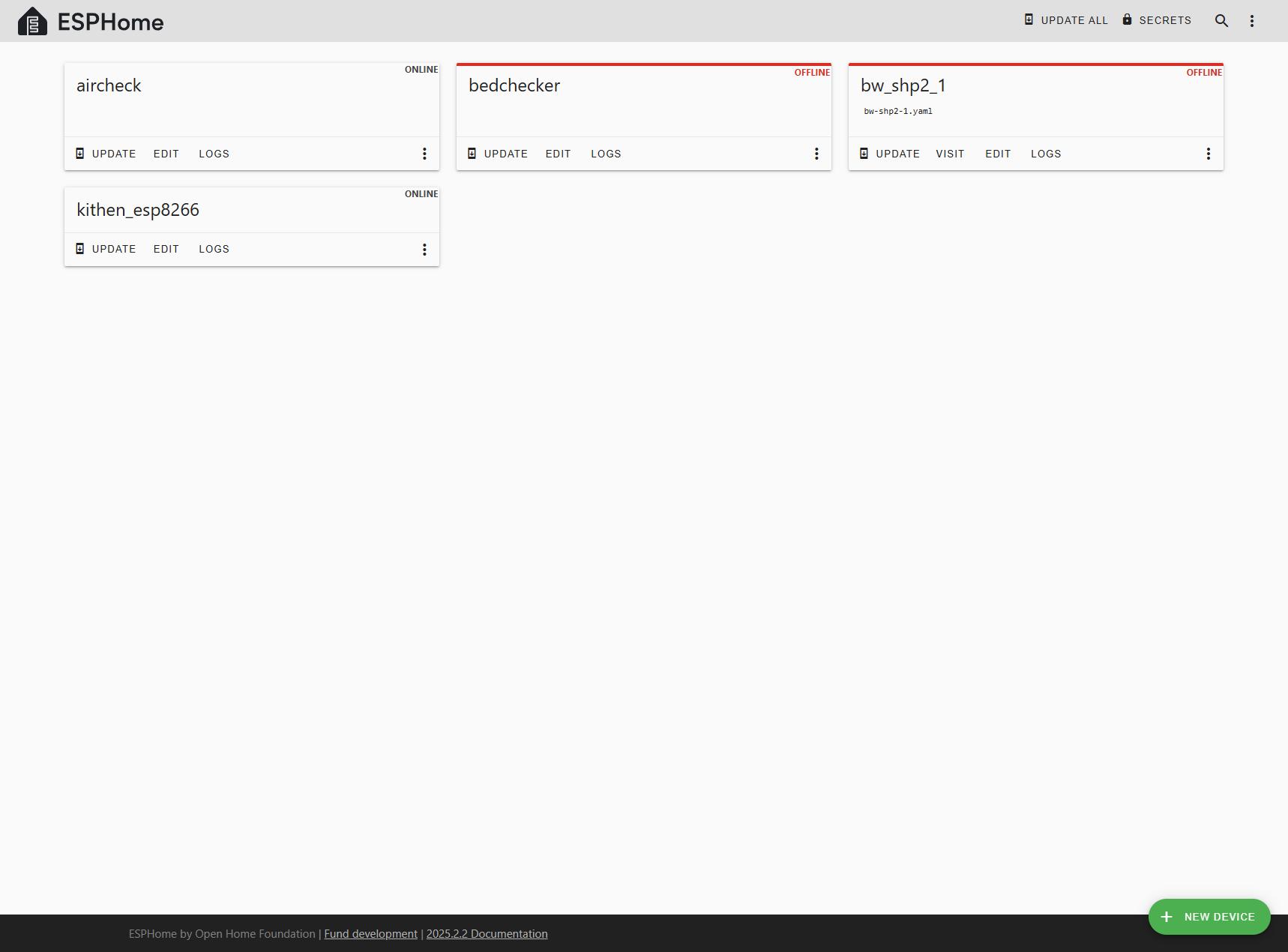This screenshot has height=952, width=1288.
Task: Visit the bw_shp2_1 web page
Action: pyautogui.click(x=950, y=154)
